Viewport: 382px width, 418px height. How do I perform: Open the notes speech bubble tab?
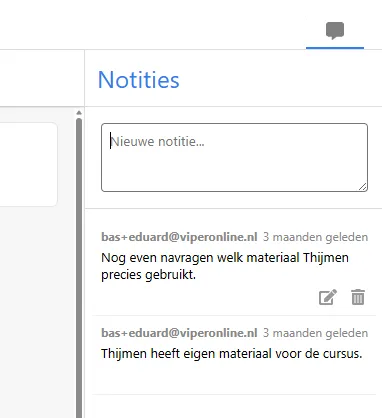click(335, 31)
